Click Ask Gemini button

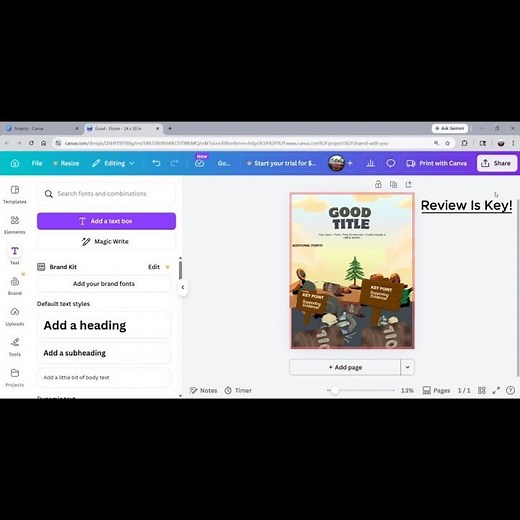(x=450, y=128)
